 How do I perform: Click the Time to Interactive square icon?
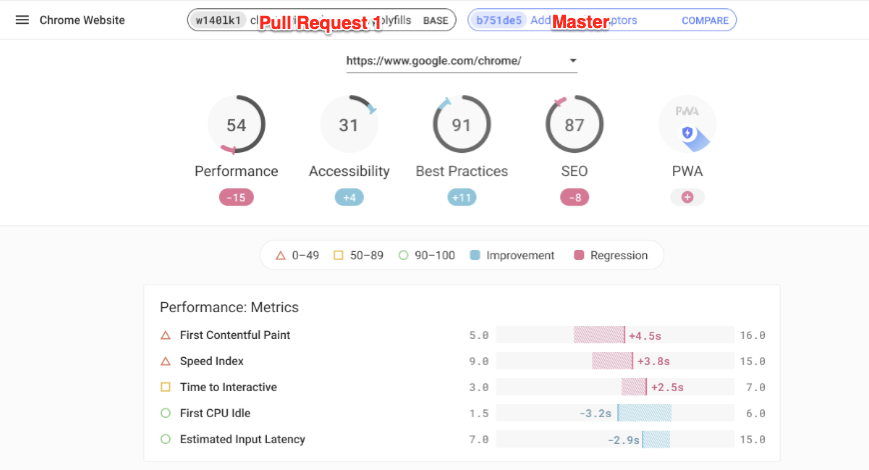165,387
